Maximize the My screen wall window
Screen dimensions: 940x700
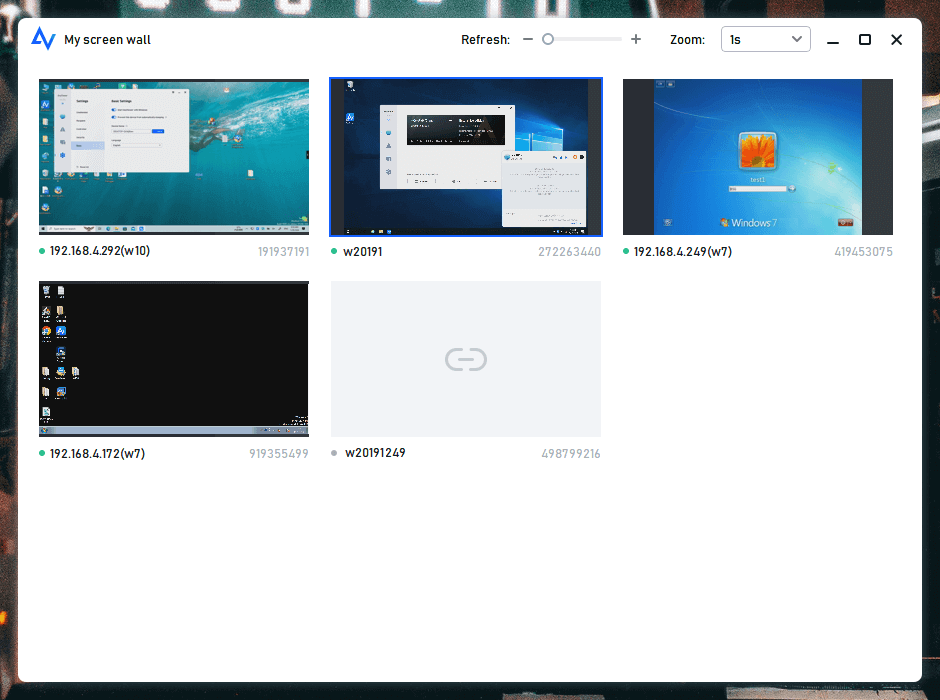click(x=865, y=40)
